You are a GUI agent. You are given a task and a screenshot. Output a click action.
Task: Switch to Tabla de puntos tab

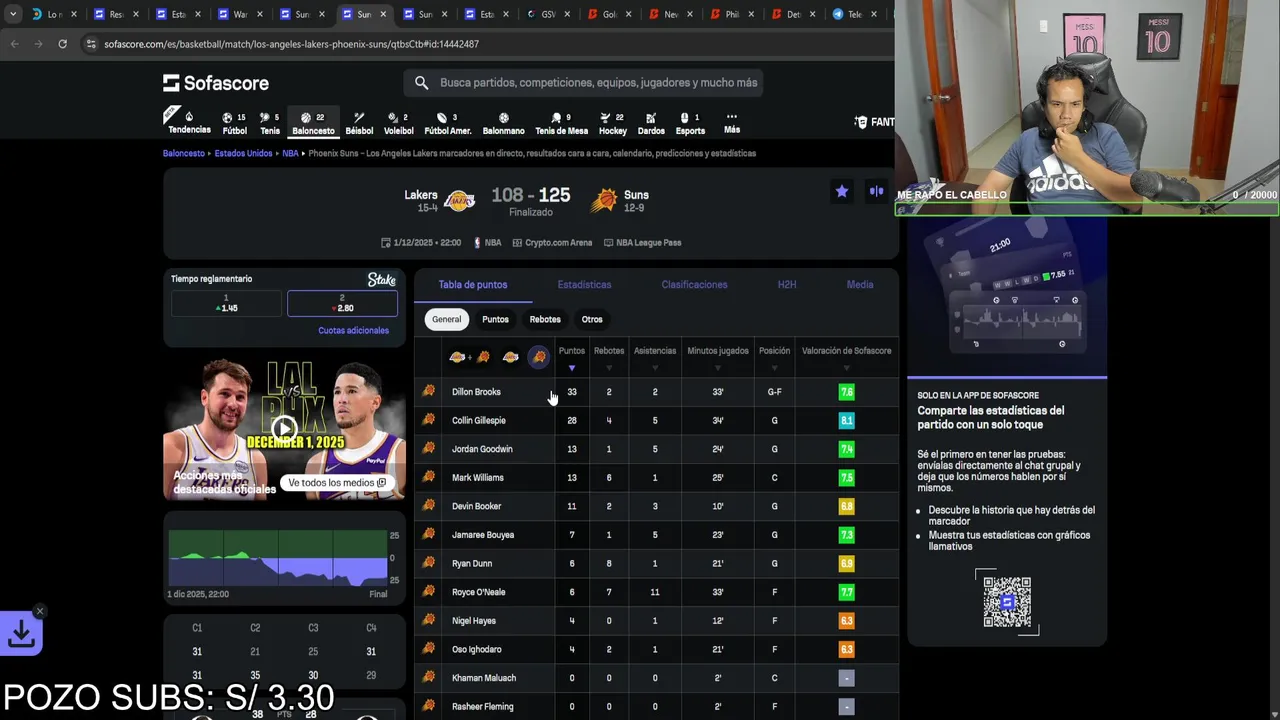click(473, 285)
